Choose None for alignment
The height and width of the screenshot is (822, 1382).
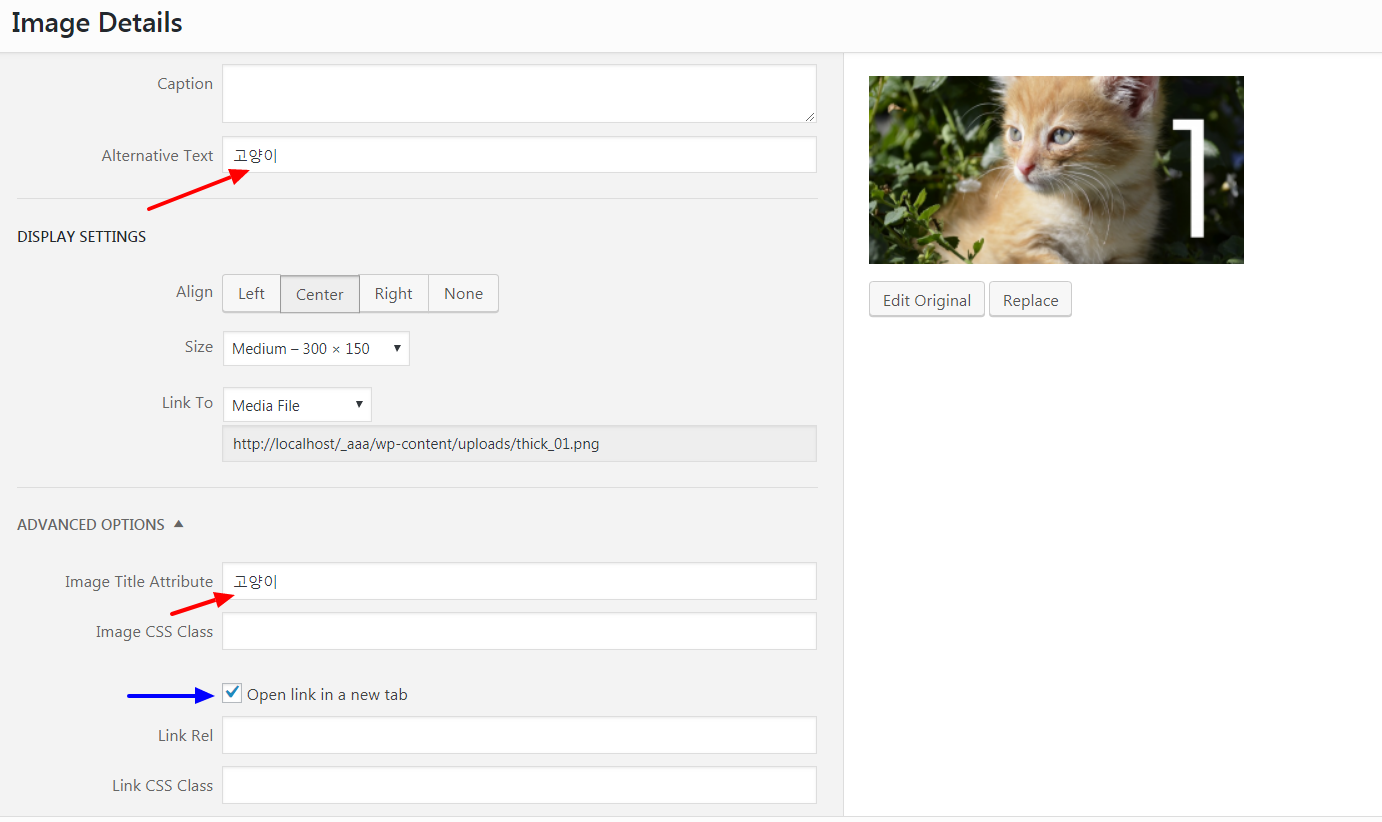pyautogui.click(x=463, y=294)
